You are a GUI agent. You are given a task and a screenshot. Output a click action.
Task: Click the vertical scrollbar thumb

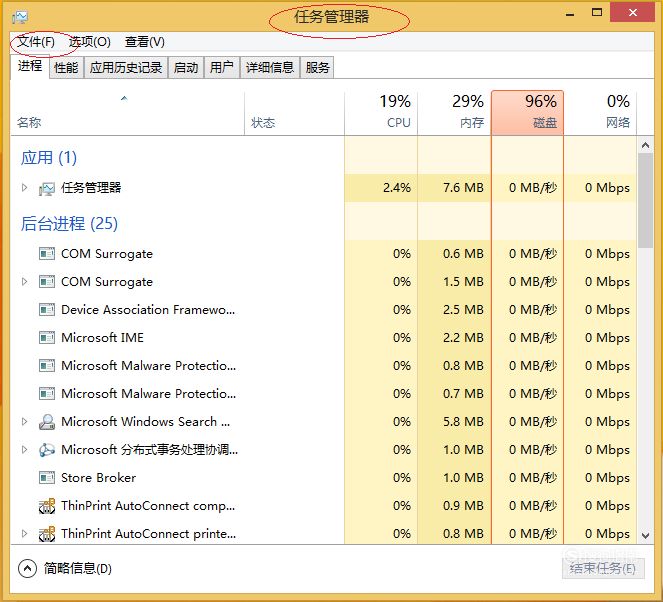(x=645, y=201)
